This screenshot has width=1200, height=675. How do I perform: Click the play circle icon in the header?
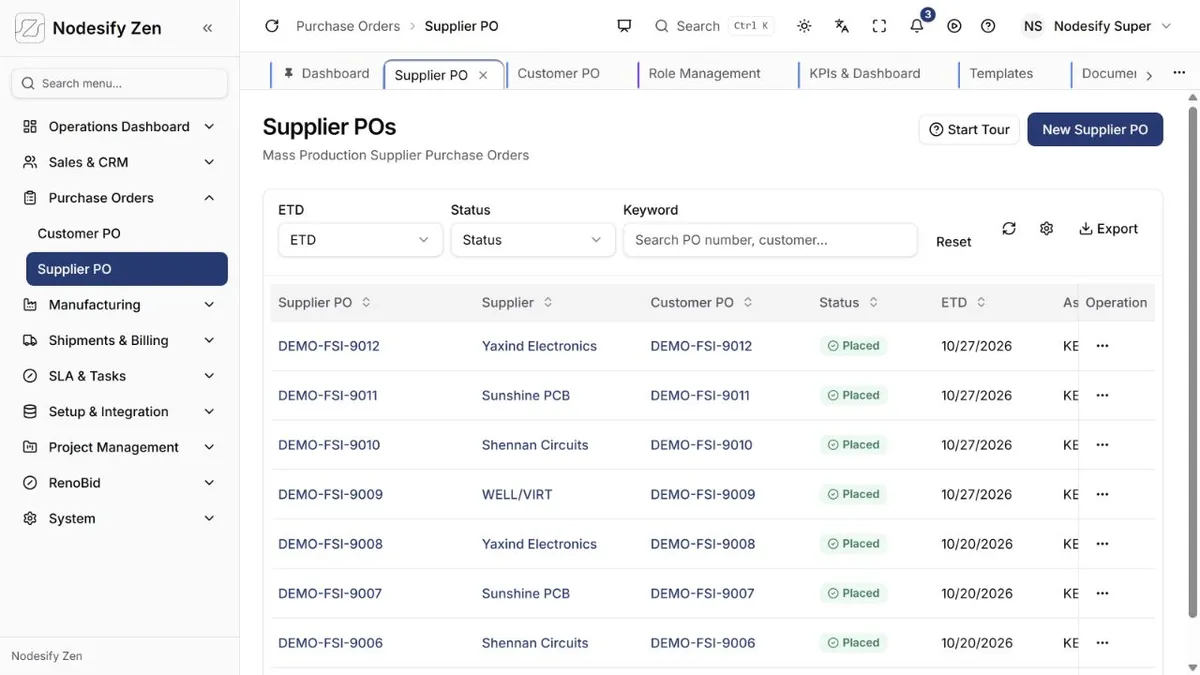tap(954, 26)
